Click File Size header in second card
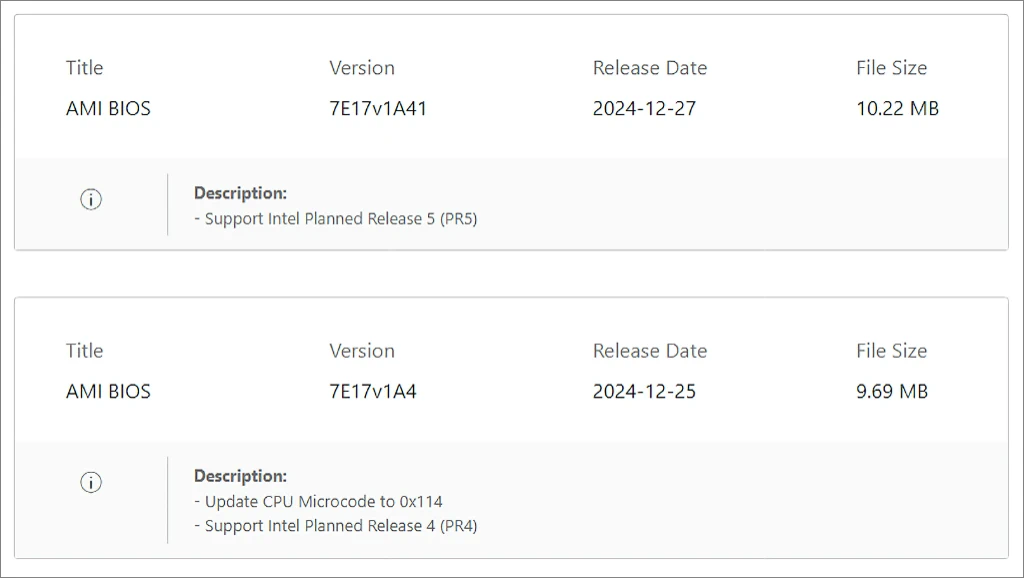Screen dimensions: 1024x578 click(x=891, y=351)
